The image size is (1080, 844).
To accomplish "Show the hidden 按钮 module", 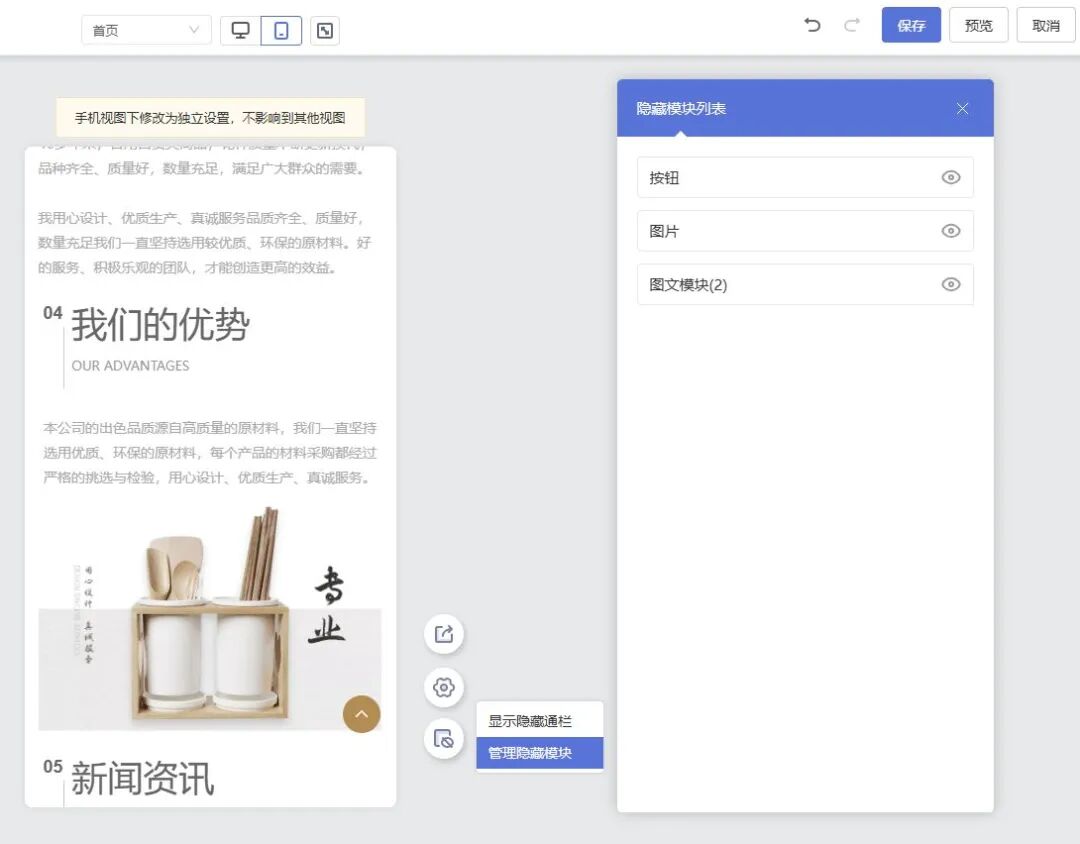I will point(951,177).
